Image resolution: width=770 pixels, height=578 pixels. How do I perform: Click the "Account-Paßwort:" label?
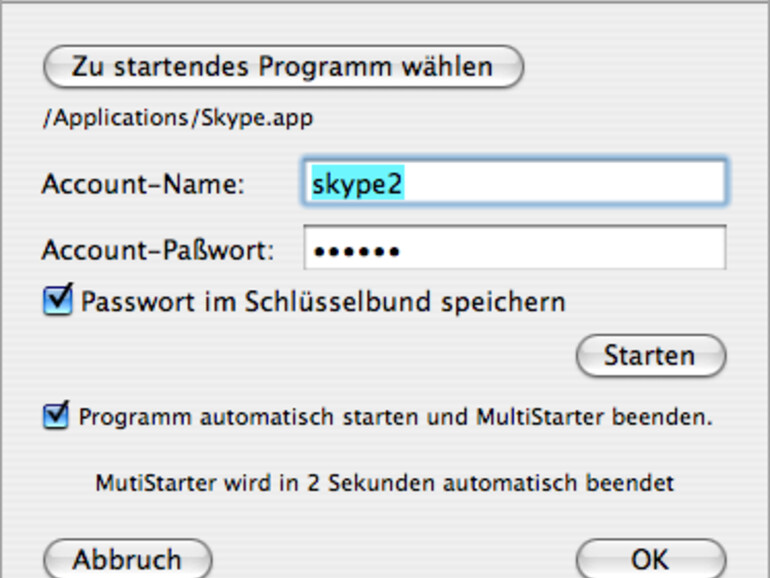click(157, 250)
